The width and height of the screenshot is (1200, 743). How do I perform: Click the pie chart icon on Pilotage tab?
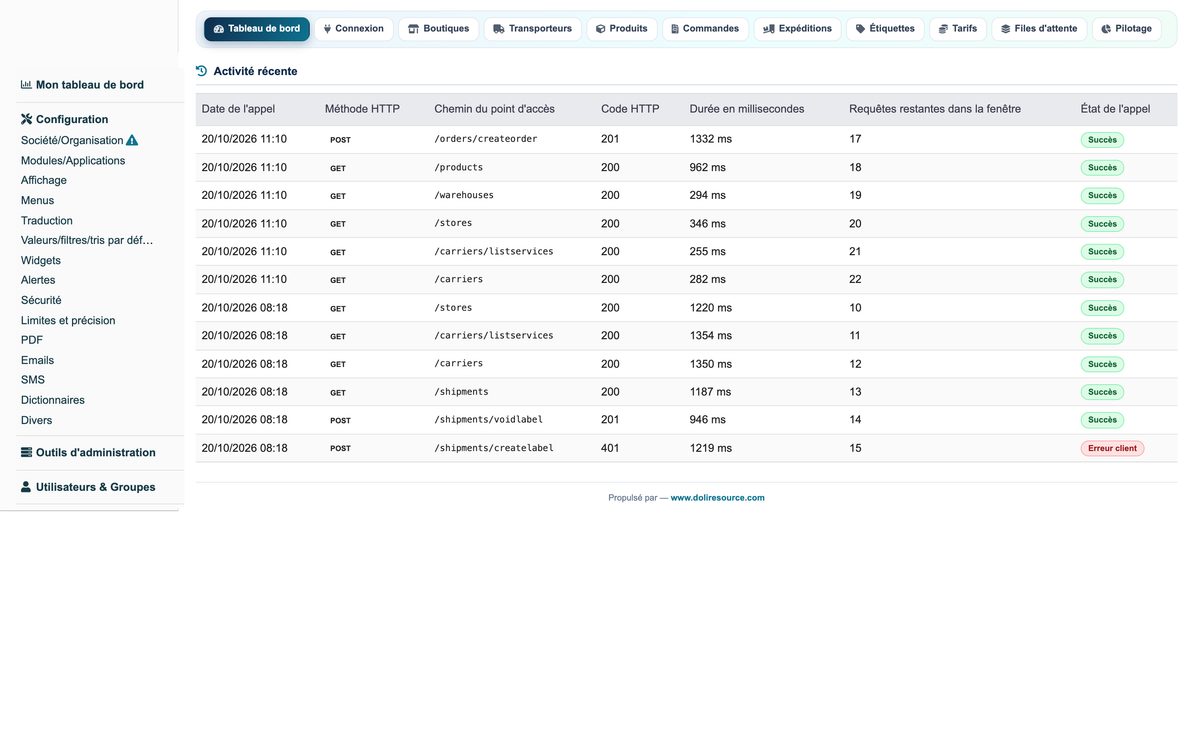pyautogui.click(x=1106, y=29)
